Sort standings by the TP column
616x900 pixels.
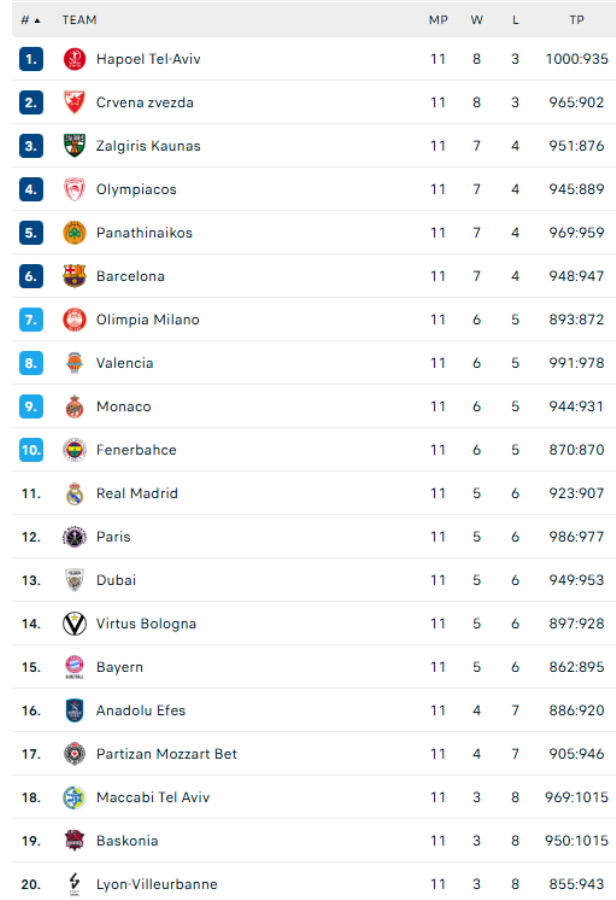click(x=576, y=18)
